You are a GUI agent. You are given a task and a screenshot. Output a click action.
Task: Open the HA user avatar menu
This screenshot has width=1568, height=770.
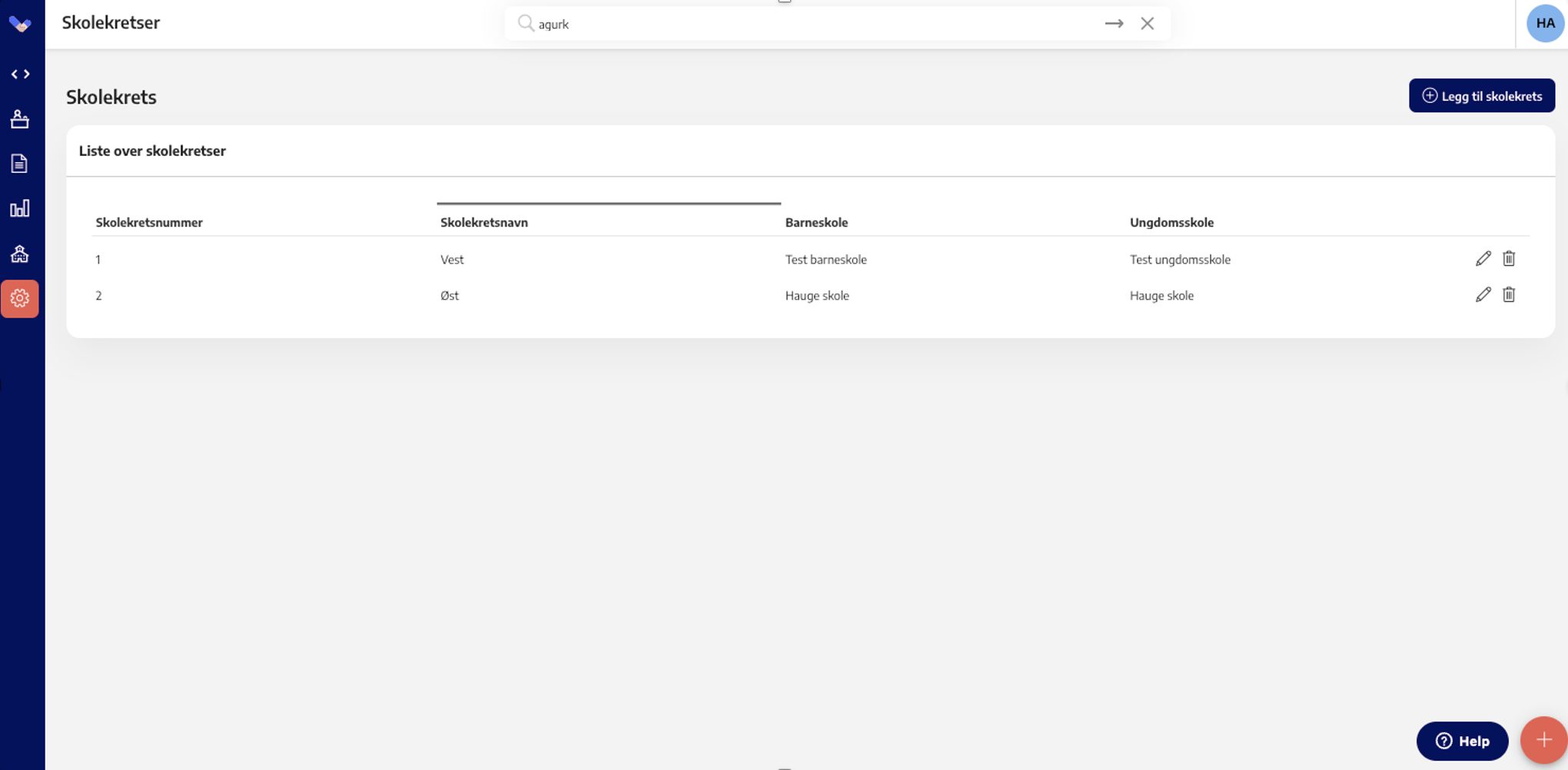tap(1544, 24)
